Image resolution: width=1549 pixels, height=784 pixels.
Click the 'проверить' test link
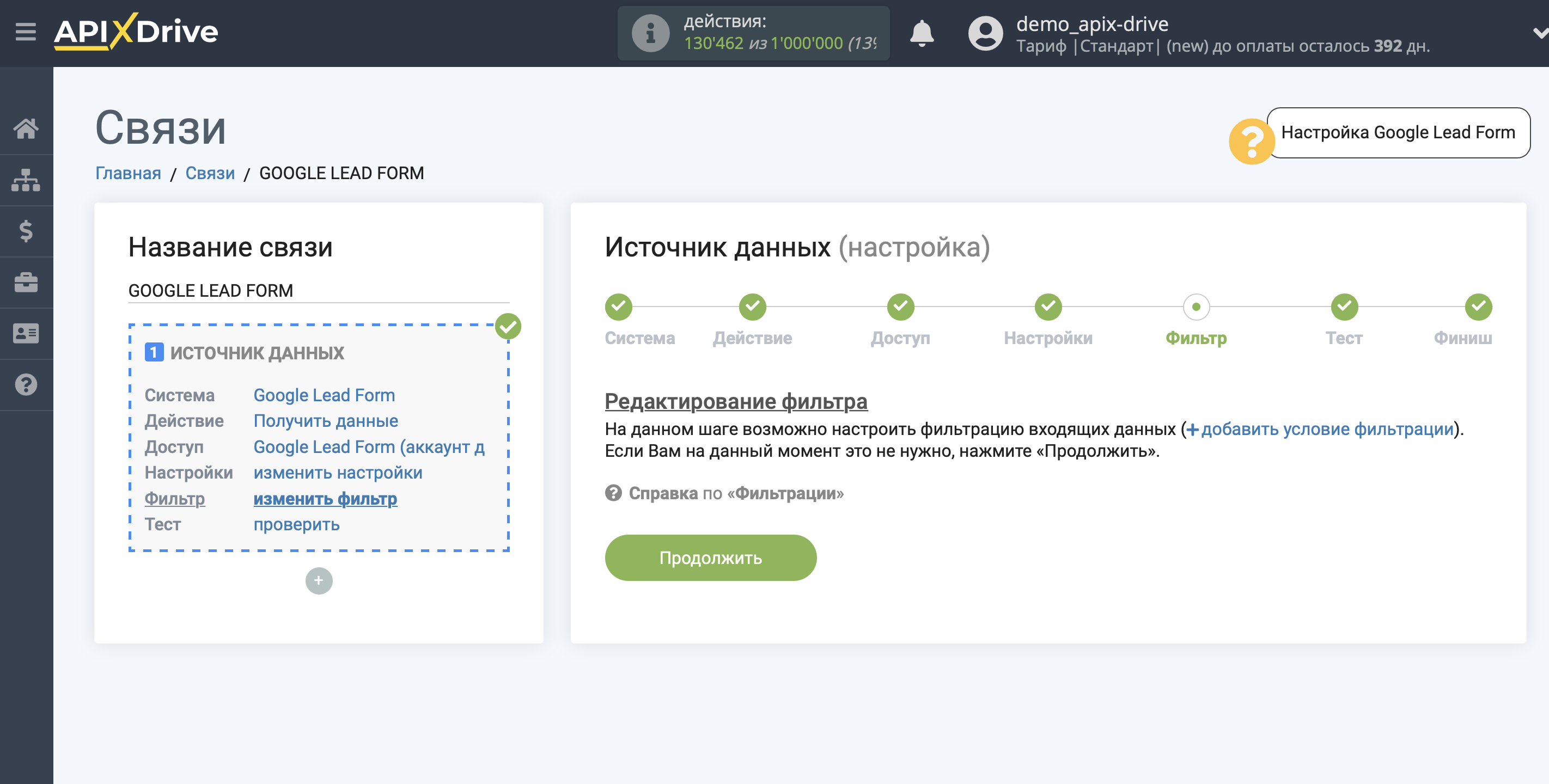pos(296,524)
